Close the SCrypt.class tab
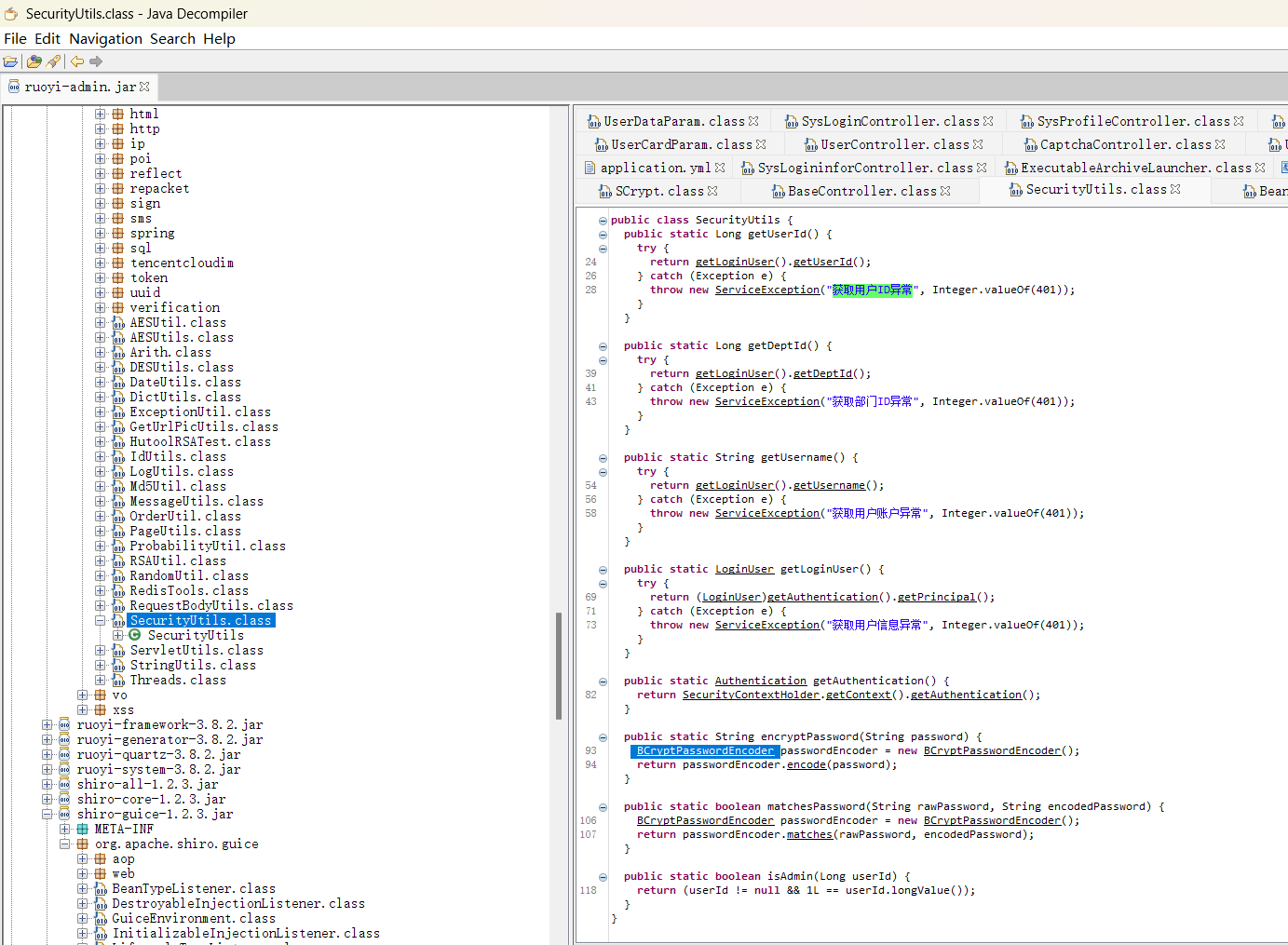 712,191
